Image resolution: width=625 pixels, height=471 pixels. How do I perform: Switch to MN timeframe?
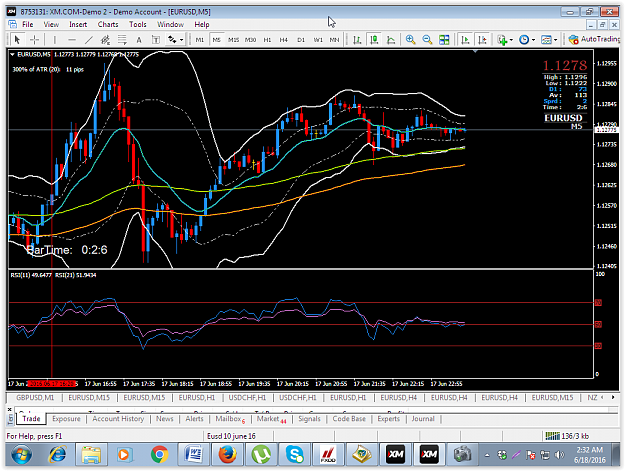pos(334,39)
